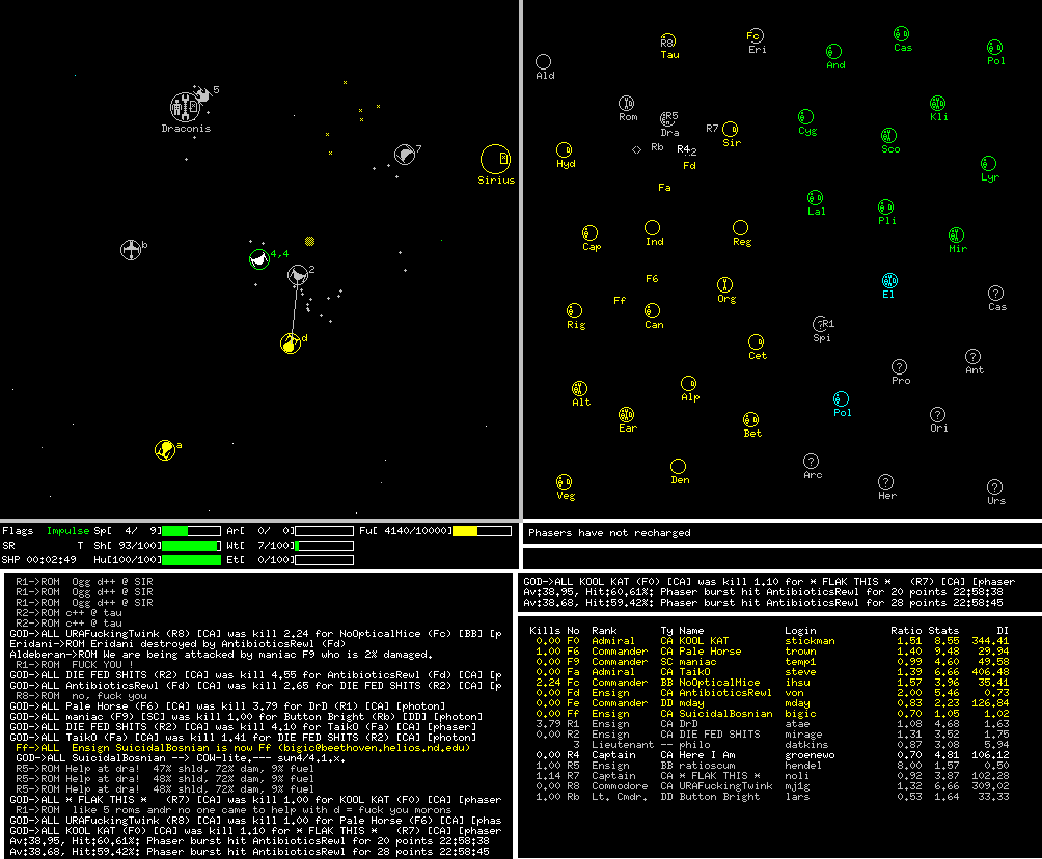Select Bet planet on galactic map

[751, 420]
